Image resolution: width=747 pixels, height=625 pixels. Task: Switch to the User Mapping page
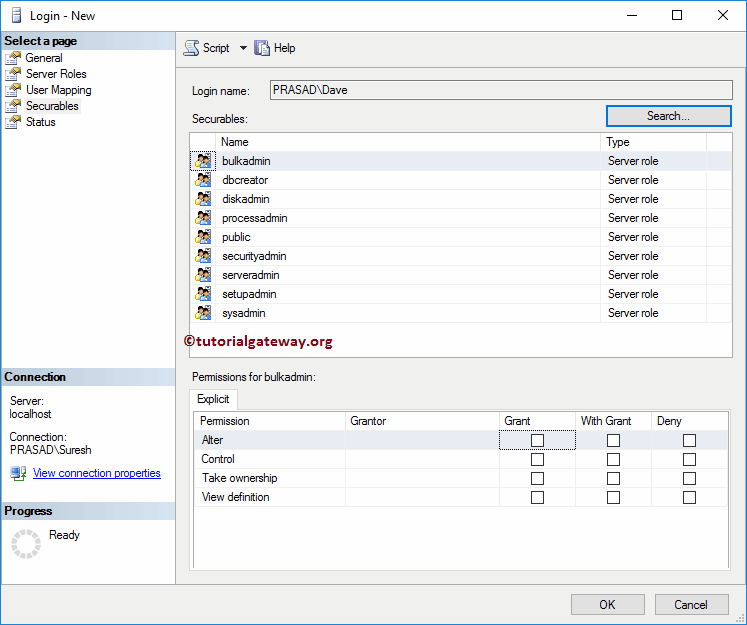click(58, 90)
